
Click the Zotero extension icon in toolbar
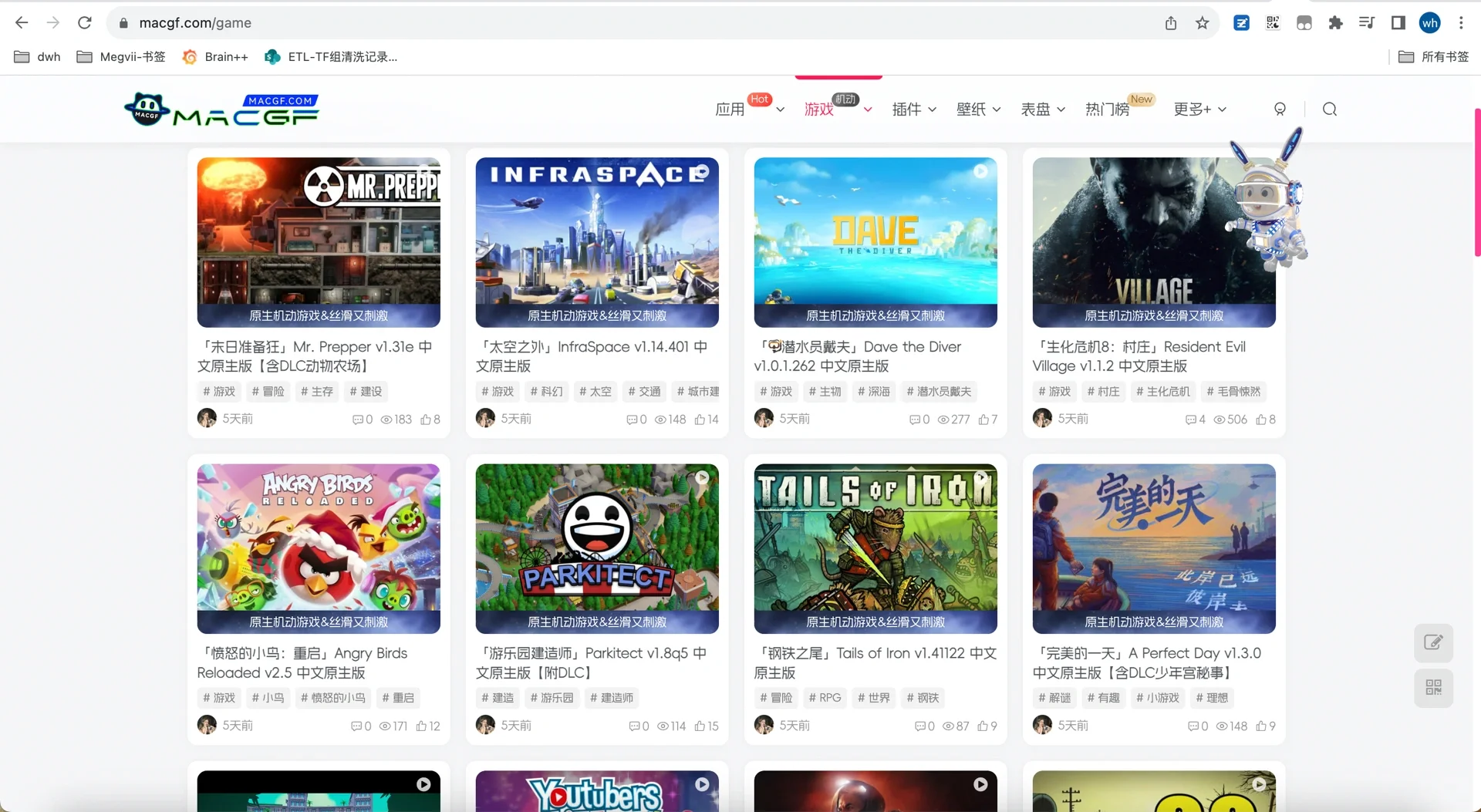[1241, 23]
